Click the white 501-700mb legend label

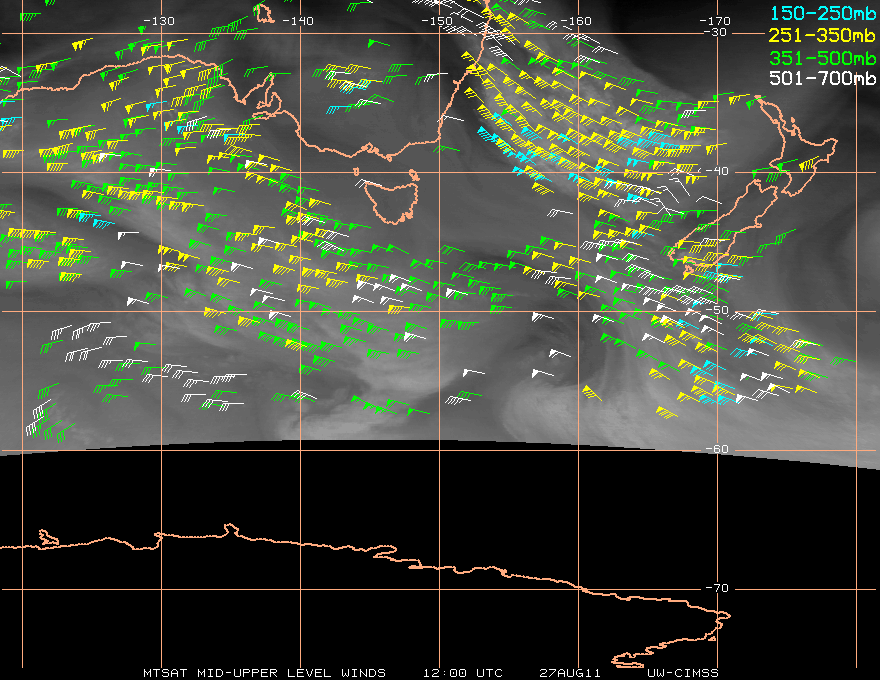pyautogui.click(x=822, y=78)
